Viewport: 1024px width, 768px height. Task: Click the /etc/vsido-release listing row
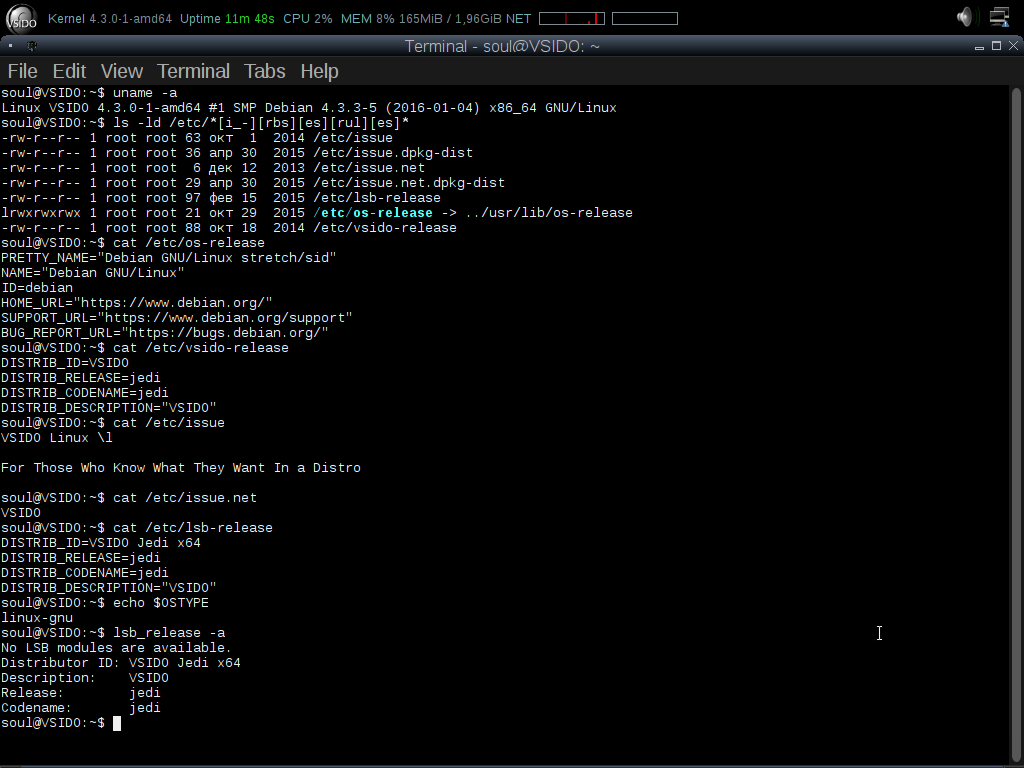pyautogui.click(x=229, y=228)
